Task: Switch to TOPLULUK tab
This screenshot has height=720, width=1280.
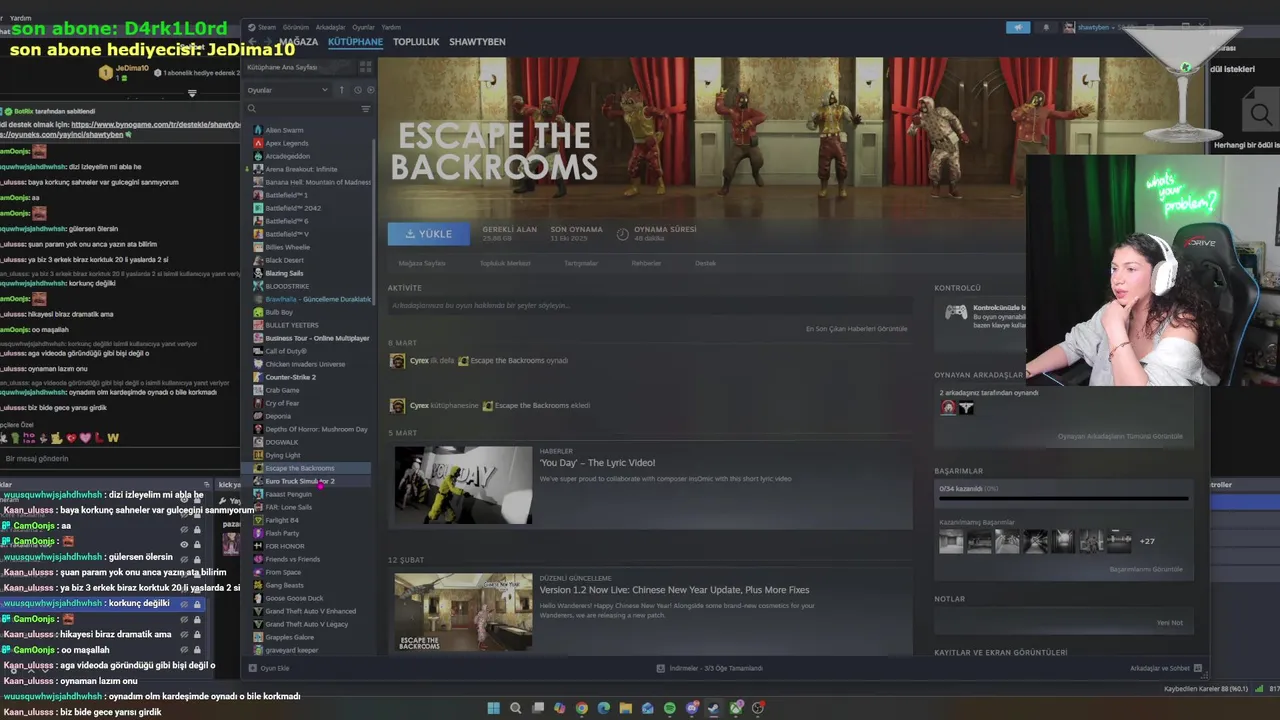Action: 416,42
